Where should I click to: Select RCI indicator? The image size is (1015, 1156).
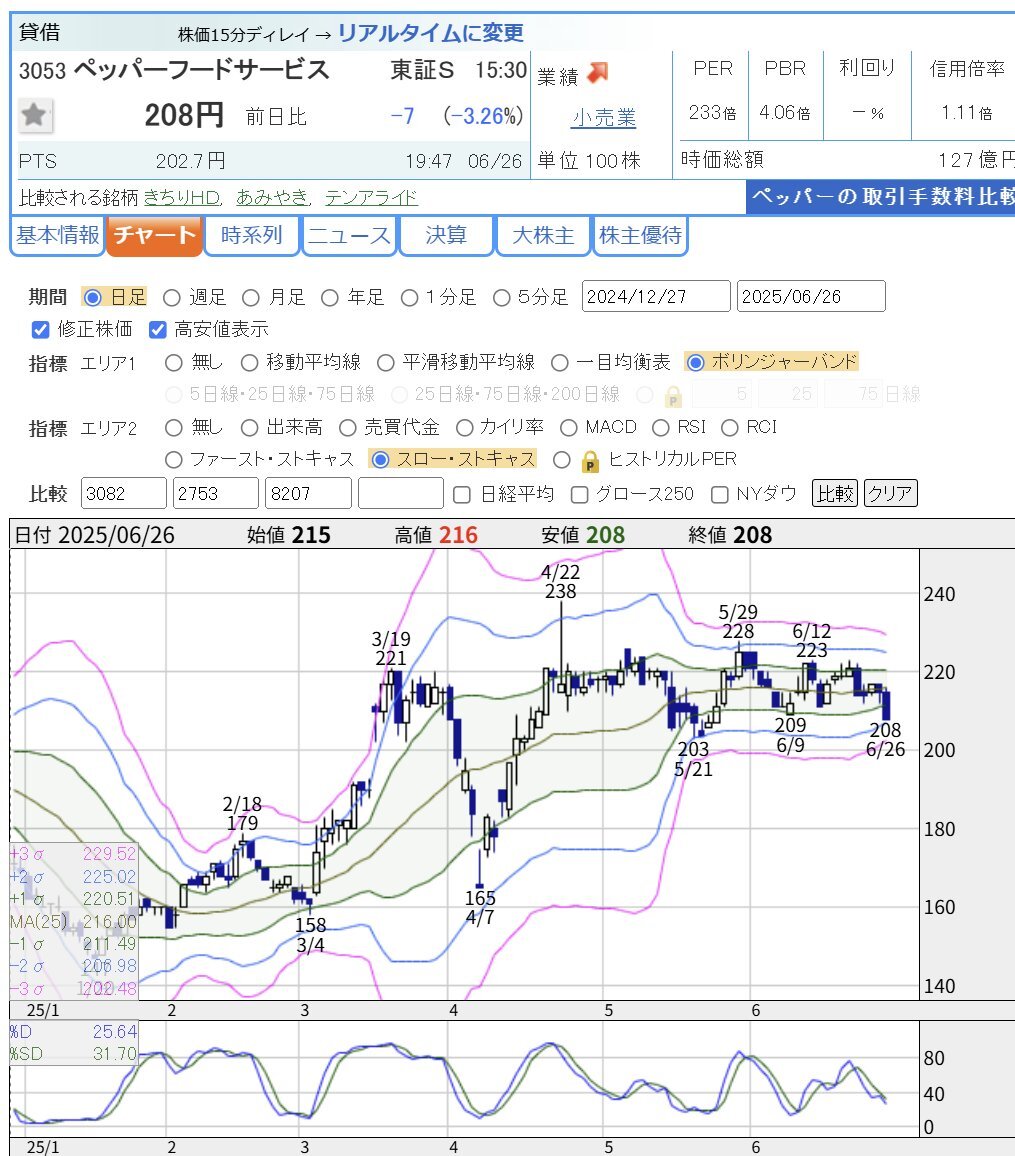coord(730,428)
